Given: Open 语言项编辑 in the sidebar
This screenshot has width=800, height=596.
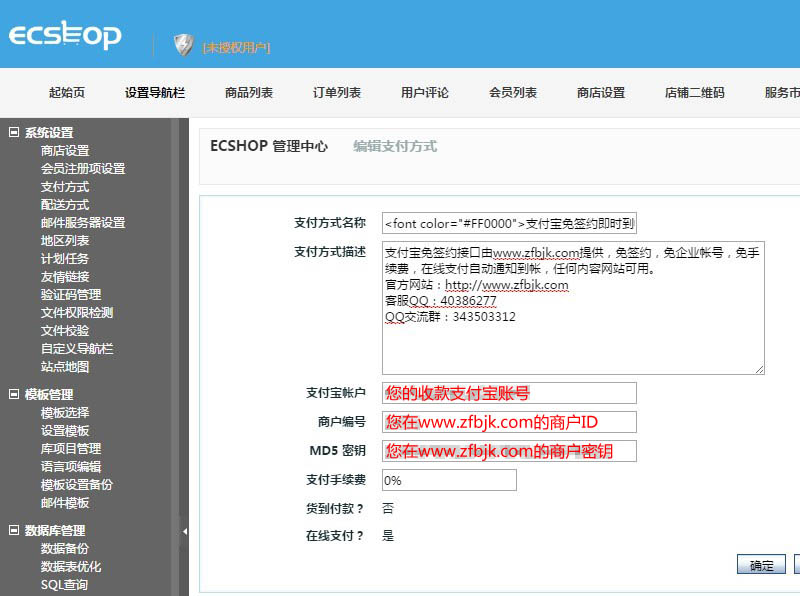Looking at the screenshot, I should pyautogui.click(x=71, y=466).
